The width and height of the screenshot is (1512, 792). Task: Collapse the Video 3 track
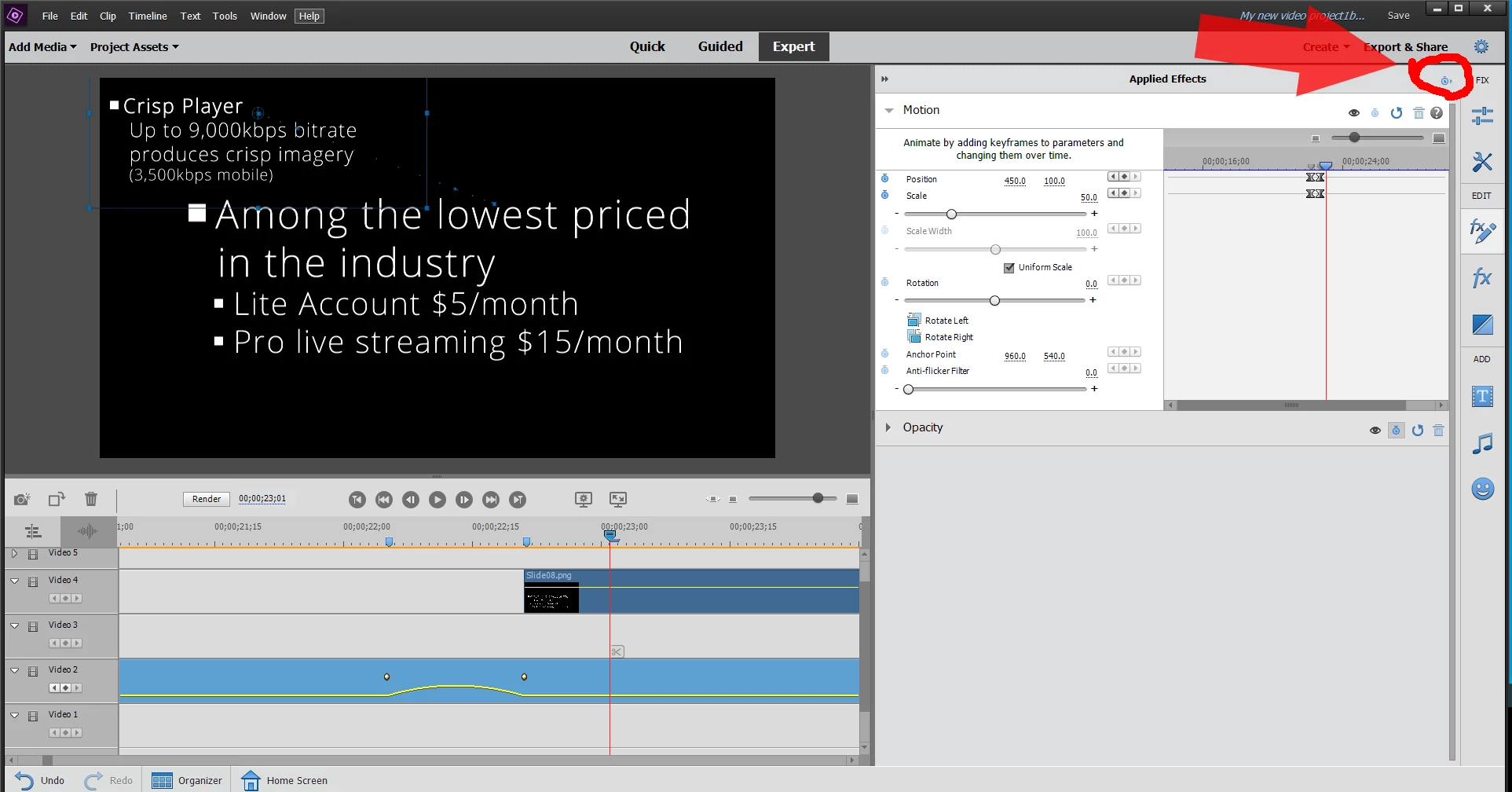coord(14,625)
